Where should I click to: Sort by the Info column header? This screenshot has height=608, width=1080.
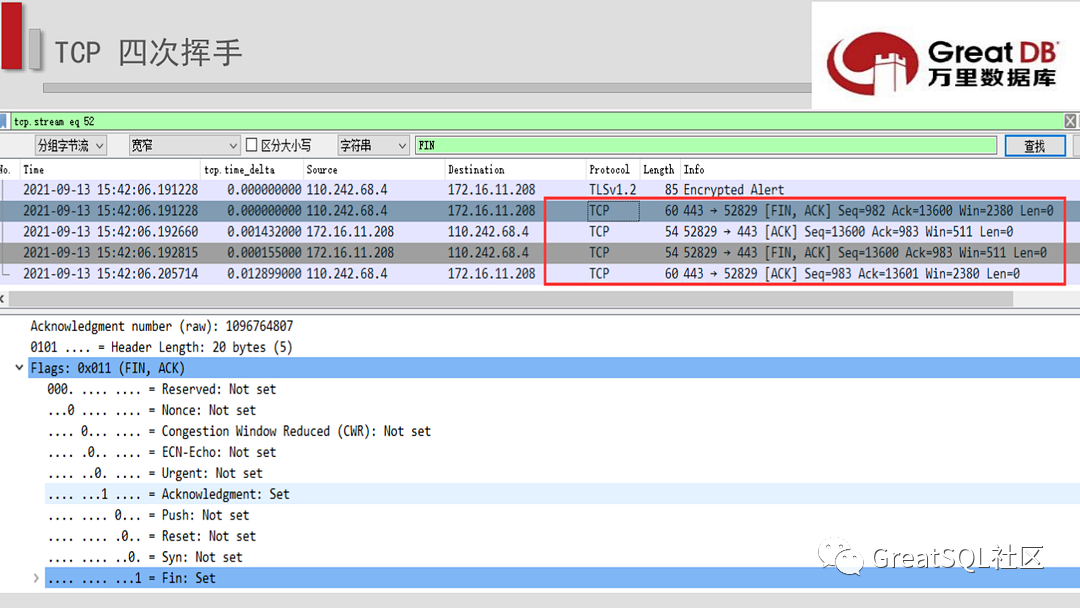coord(694,169)
